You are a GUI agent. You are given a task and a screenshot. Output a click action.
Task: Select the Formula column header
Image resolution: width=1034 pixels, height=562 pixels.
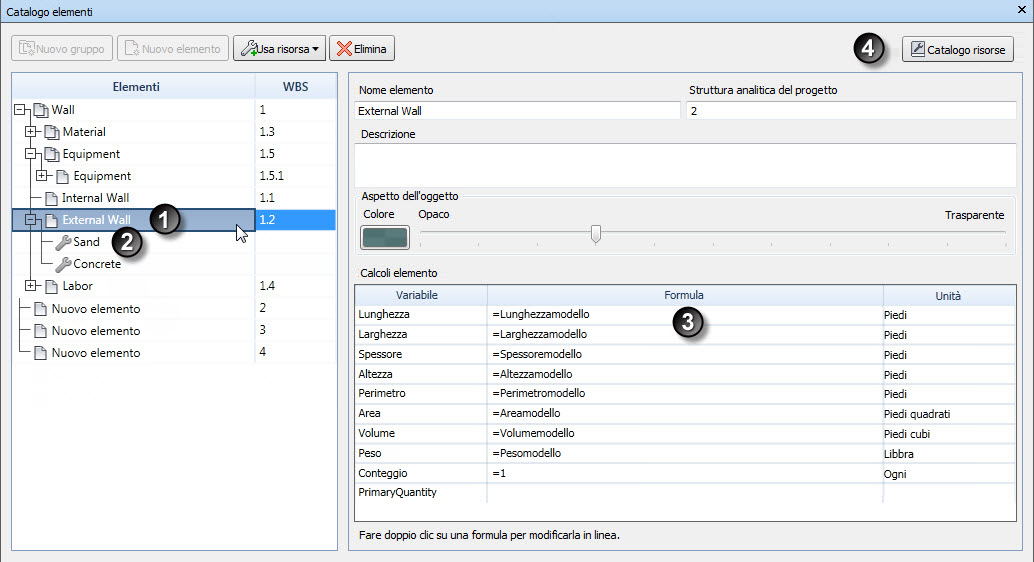(x=684, y=295)
